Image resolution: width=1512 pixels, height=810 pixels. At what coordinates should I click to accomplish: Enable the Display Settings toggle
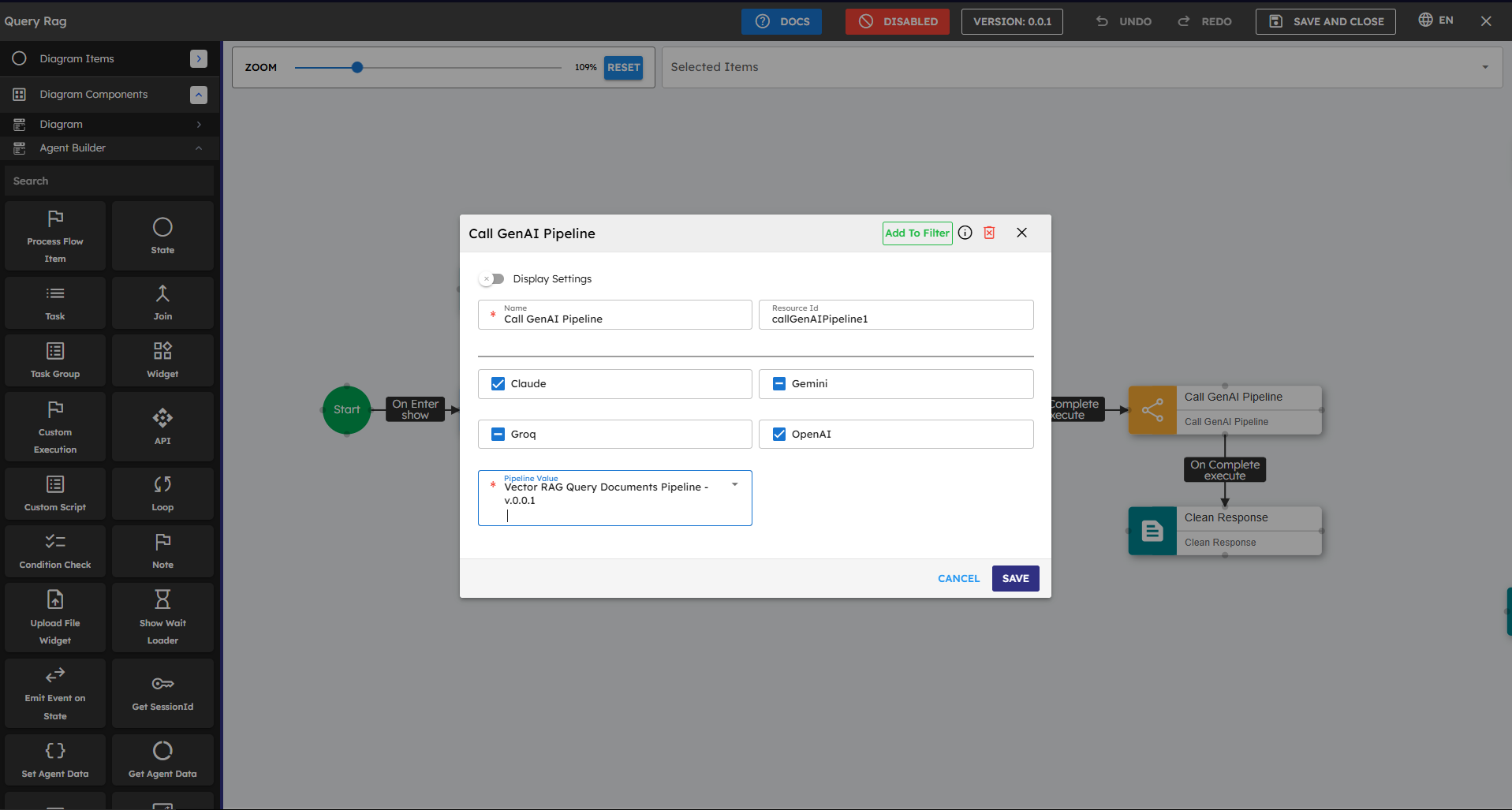[x=492, y=279]
